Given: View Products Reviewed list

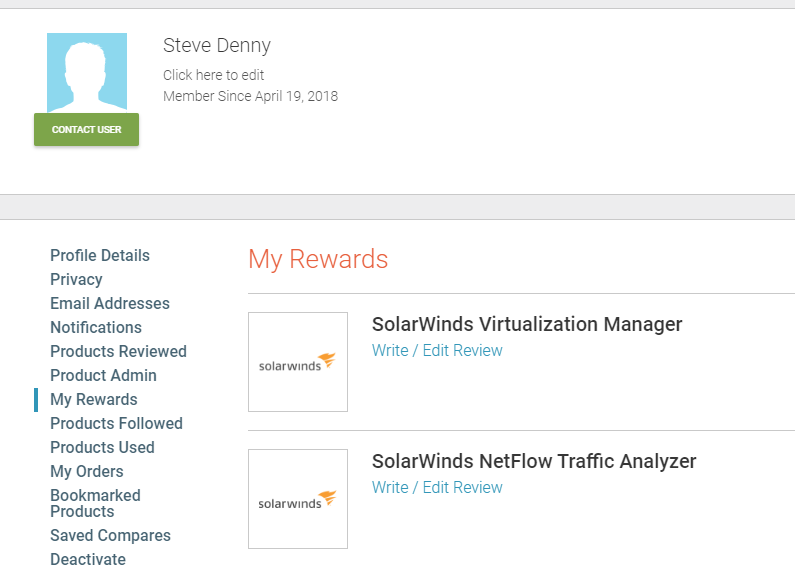Looking at the screenshot, I should (x=118, y=352).
